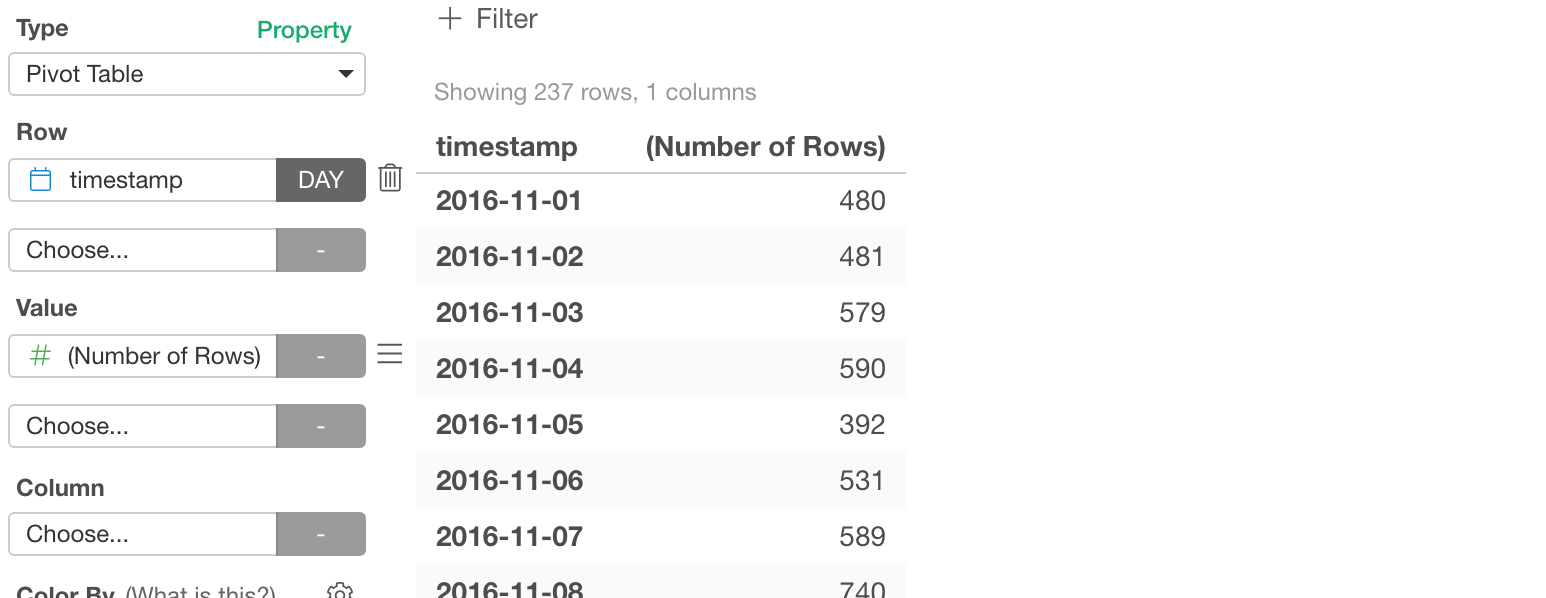Open Color By settings gear icon
Viewport: 1546px width, 598px height.
point(340,592)
